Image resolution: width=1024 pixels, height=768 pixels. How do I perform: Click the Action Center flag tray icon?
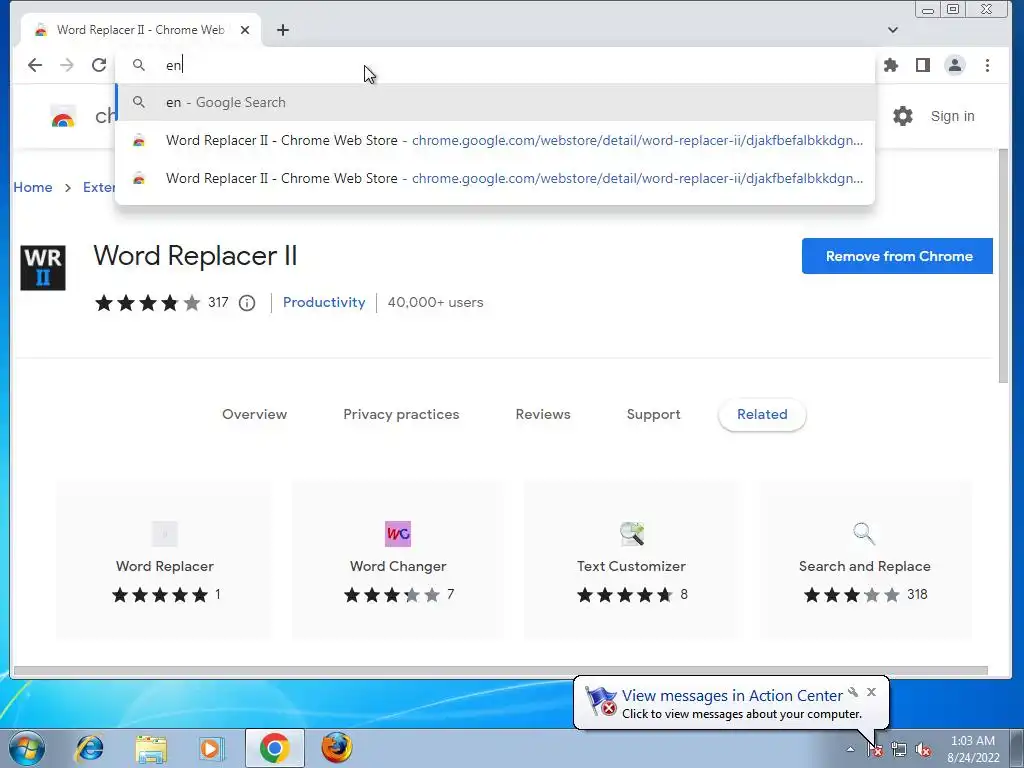tap(874, 750)
